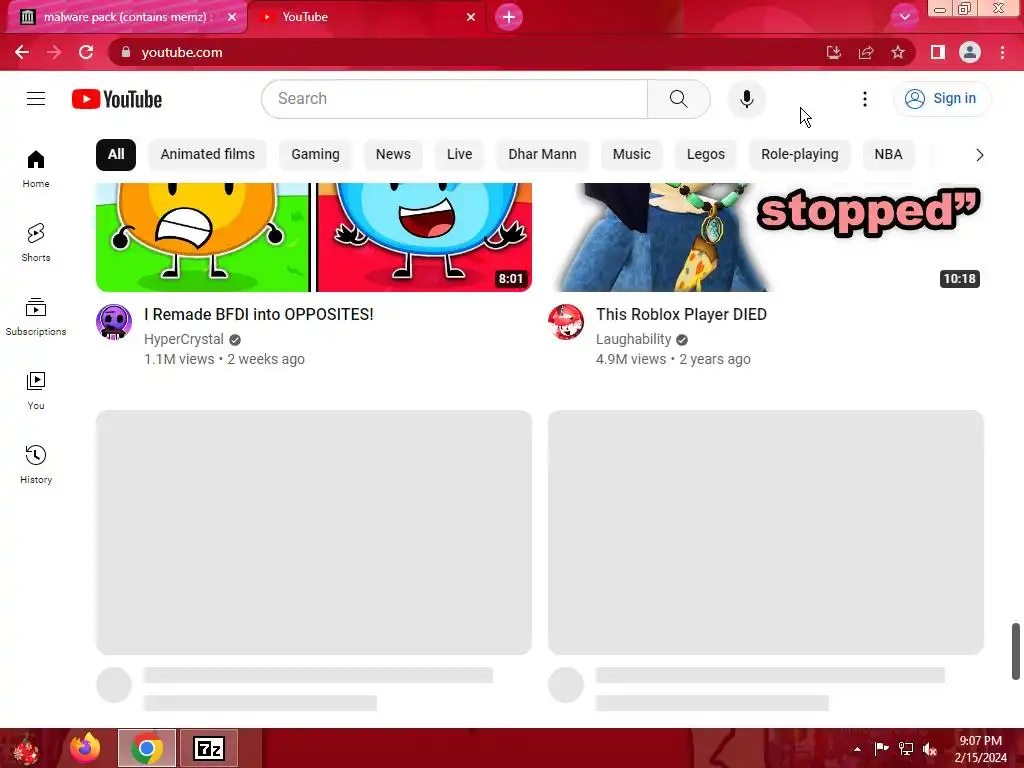This screenshot has height=768, width=1024.
Task: Bookmark this page with star icon
Action: pyautogui.click(x=898, y=52)
